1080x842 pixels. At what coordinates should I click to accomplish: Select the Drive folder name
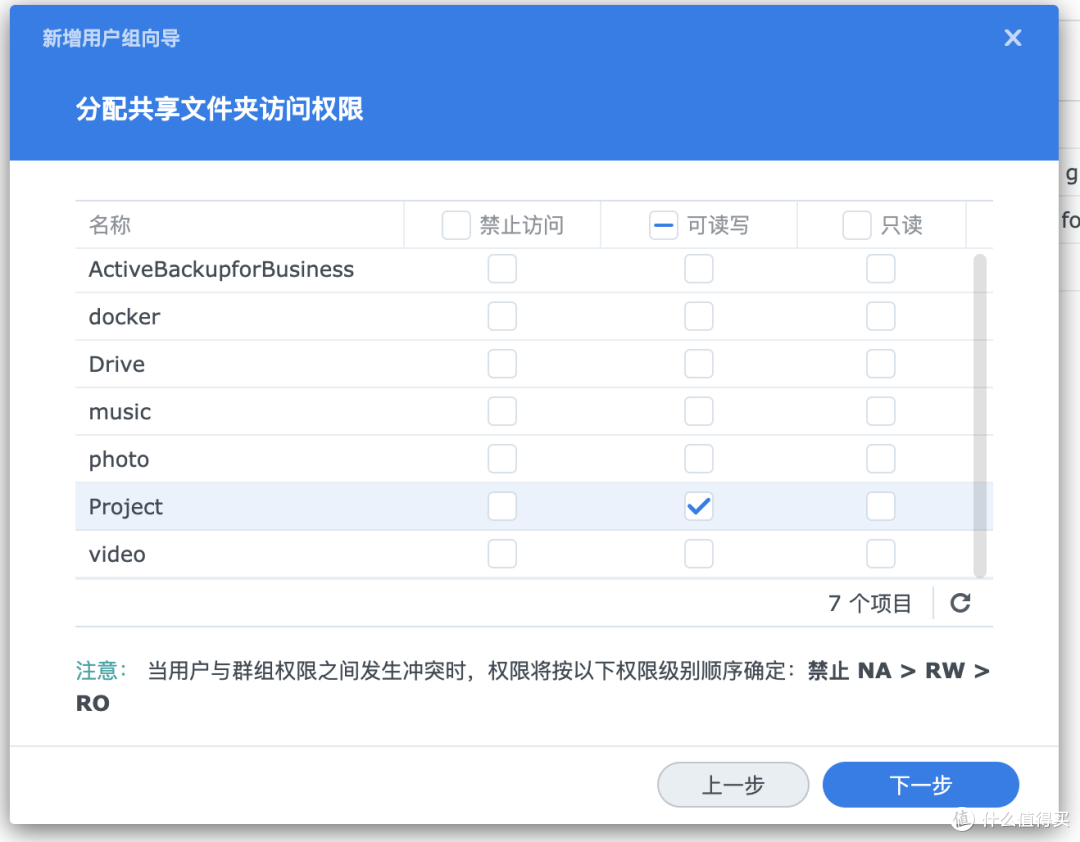pyautogui.click(x=116, y=364)
